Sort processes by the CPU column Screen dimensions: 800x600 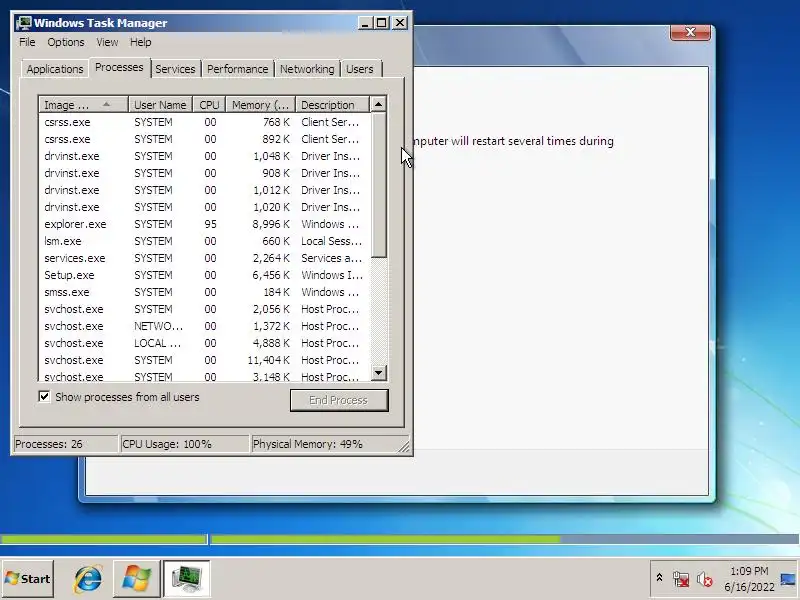[209, 105]
